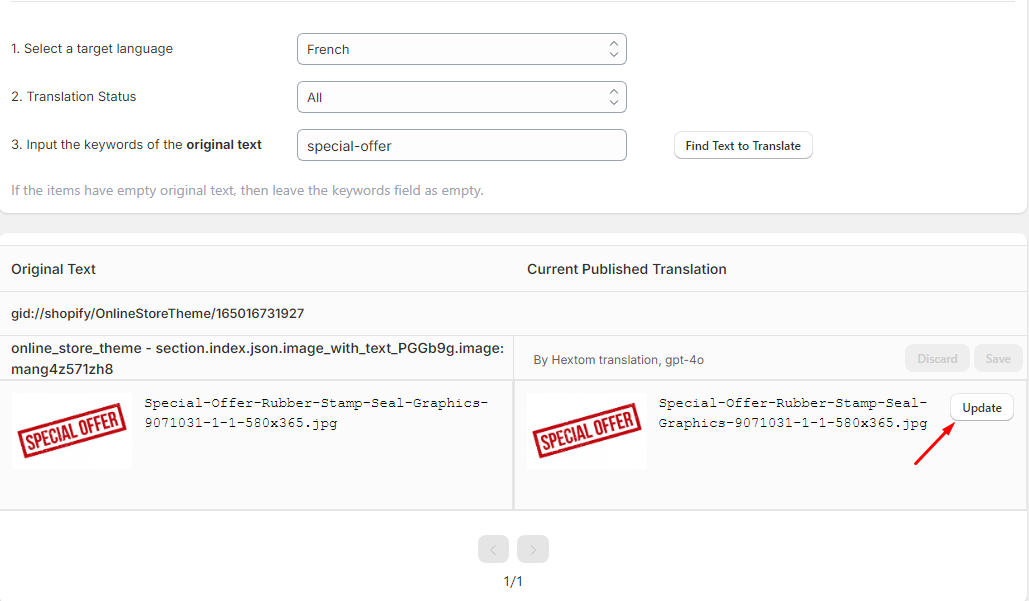This screenshot has height=601, width=1029.
Task: Click the Select a target language label
Action: click(x=92, y=49)
